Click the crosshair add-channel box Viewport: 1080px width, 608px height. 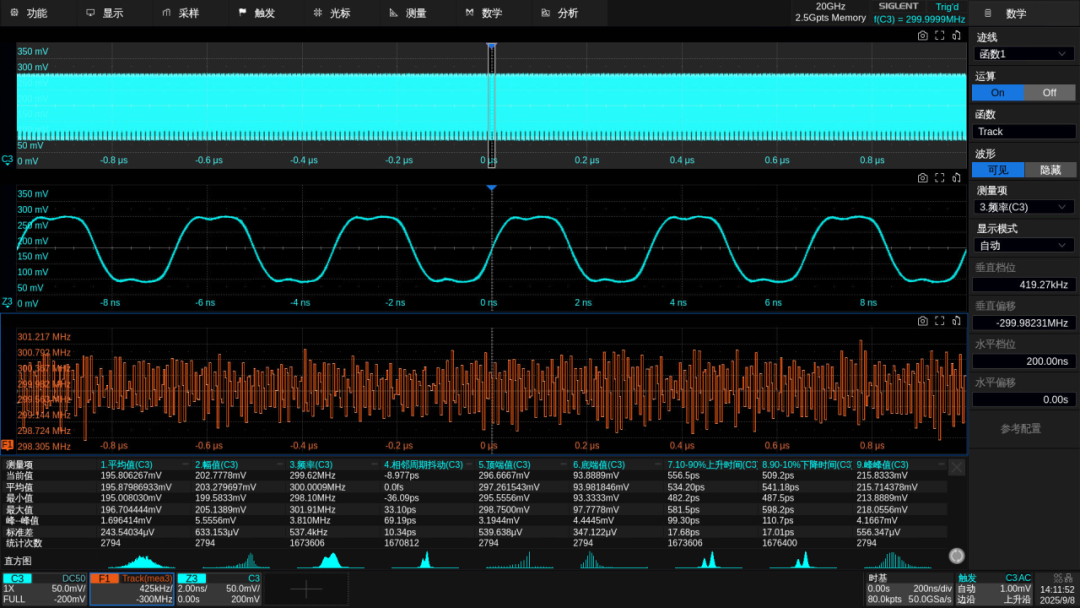306,589
